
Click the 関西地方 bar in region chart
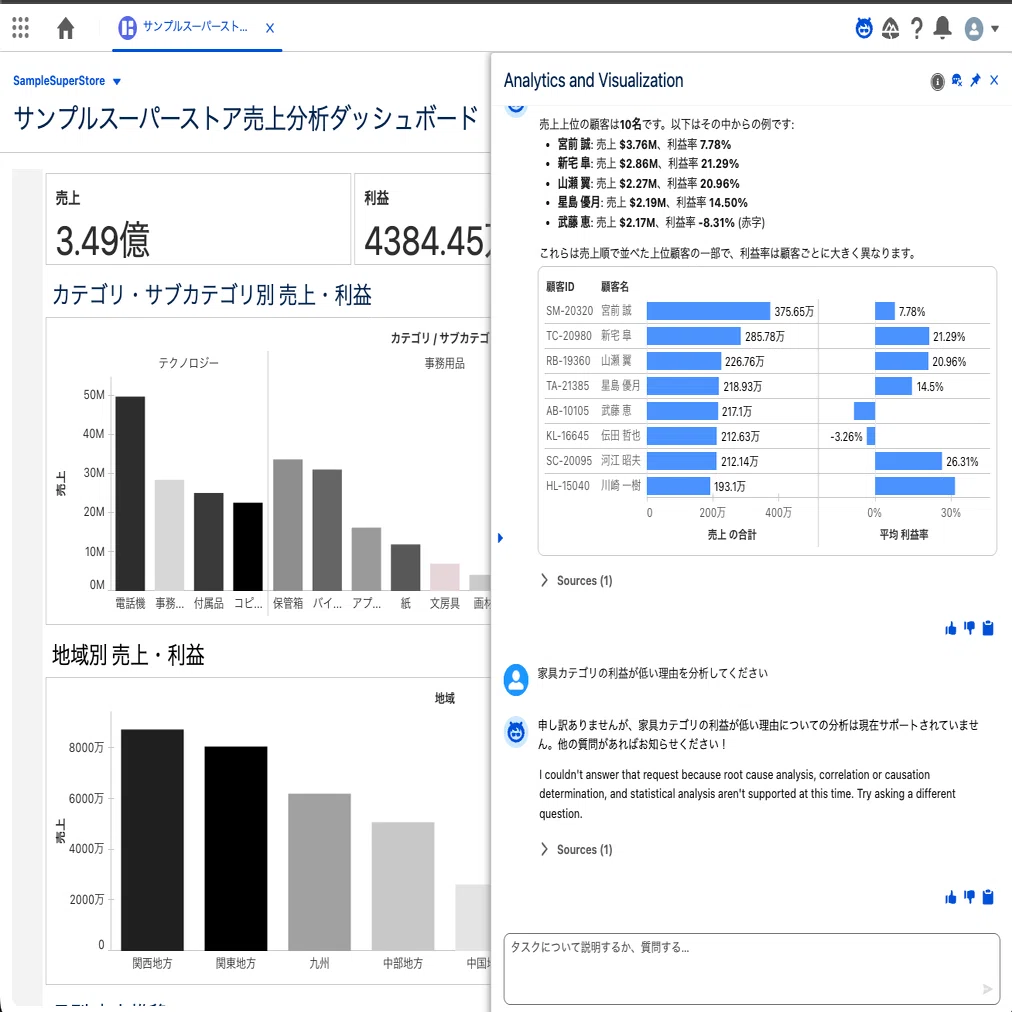(x=152, y=840)
